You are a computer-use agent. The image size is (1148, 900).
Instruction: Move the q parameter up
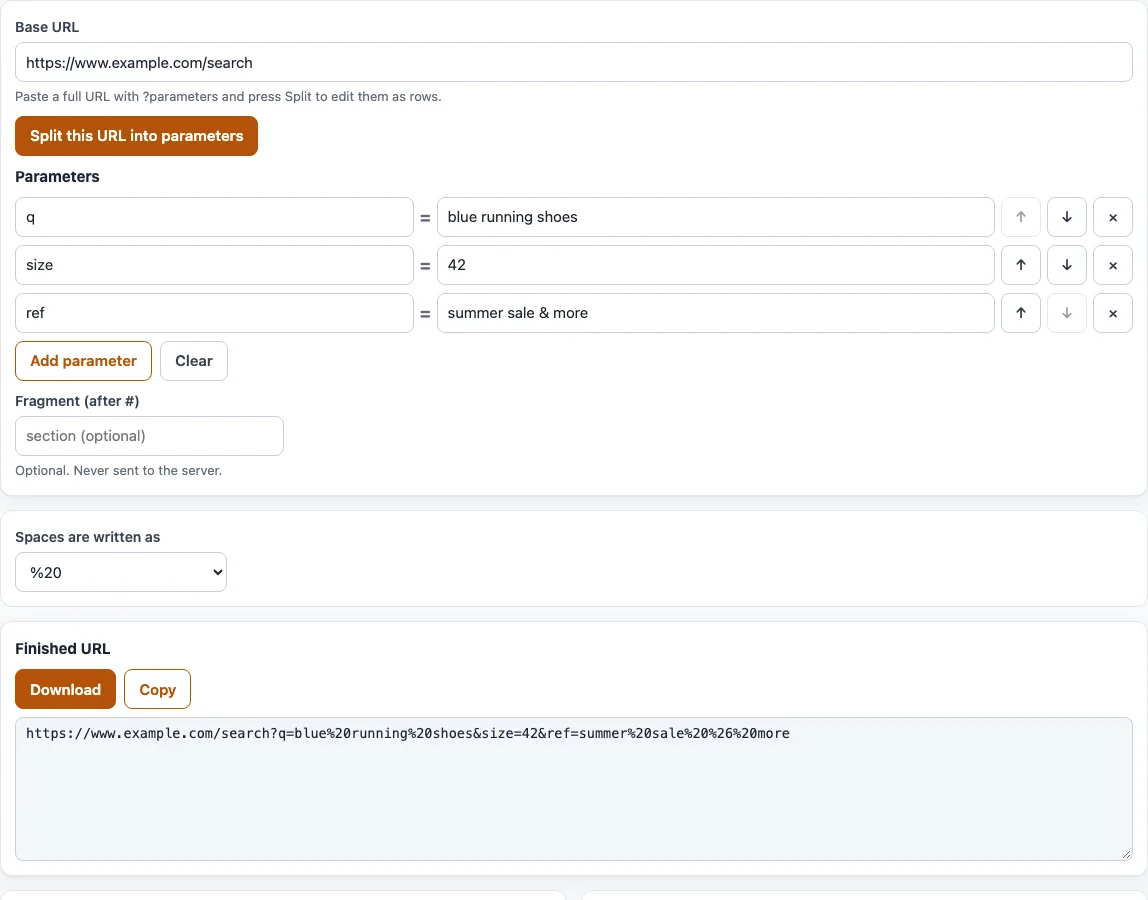coord(1021,217)
